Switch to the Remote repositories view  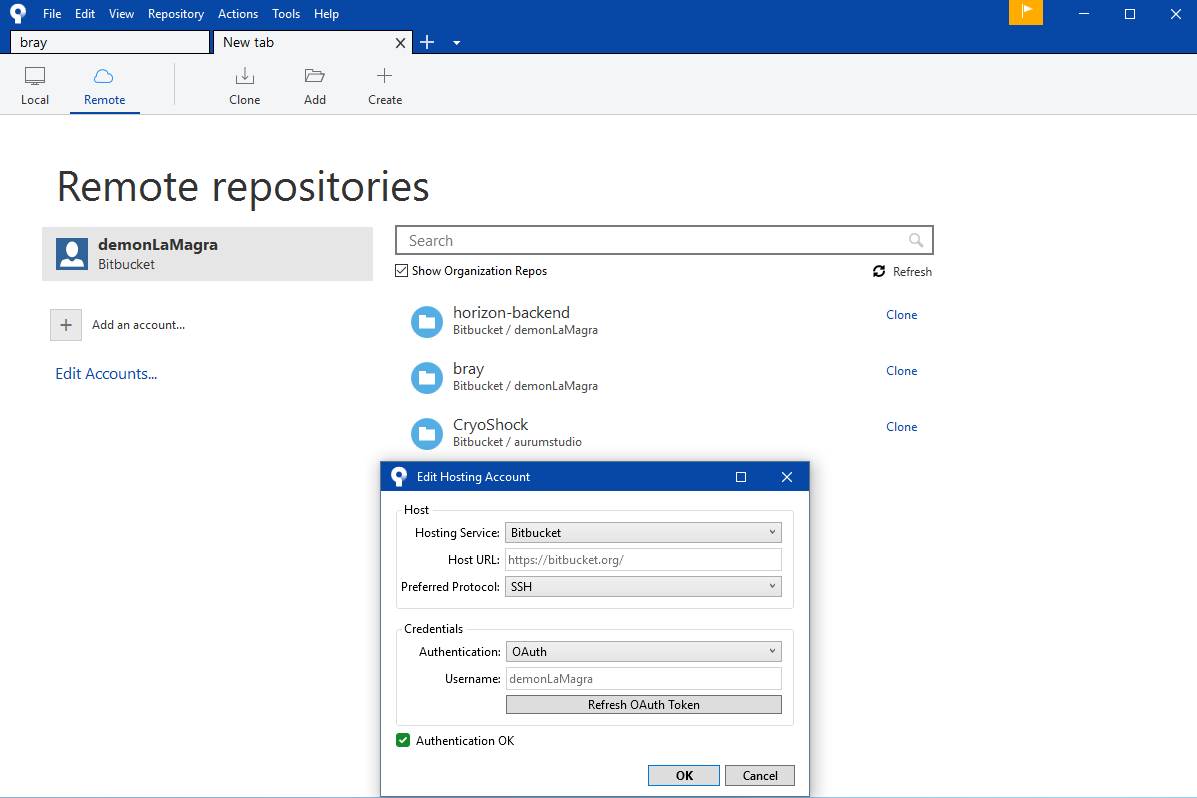pyautogui.click(x=105, y=86)
